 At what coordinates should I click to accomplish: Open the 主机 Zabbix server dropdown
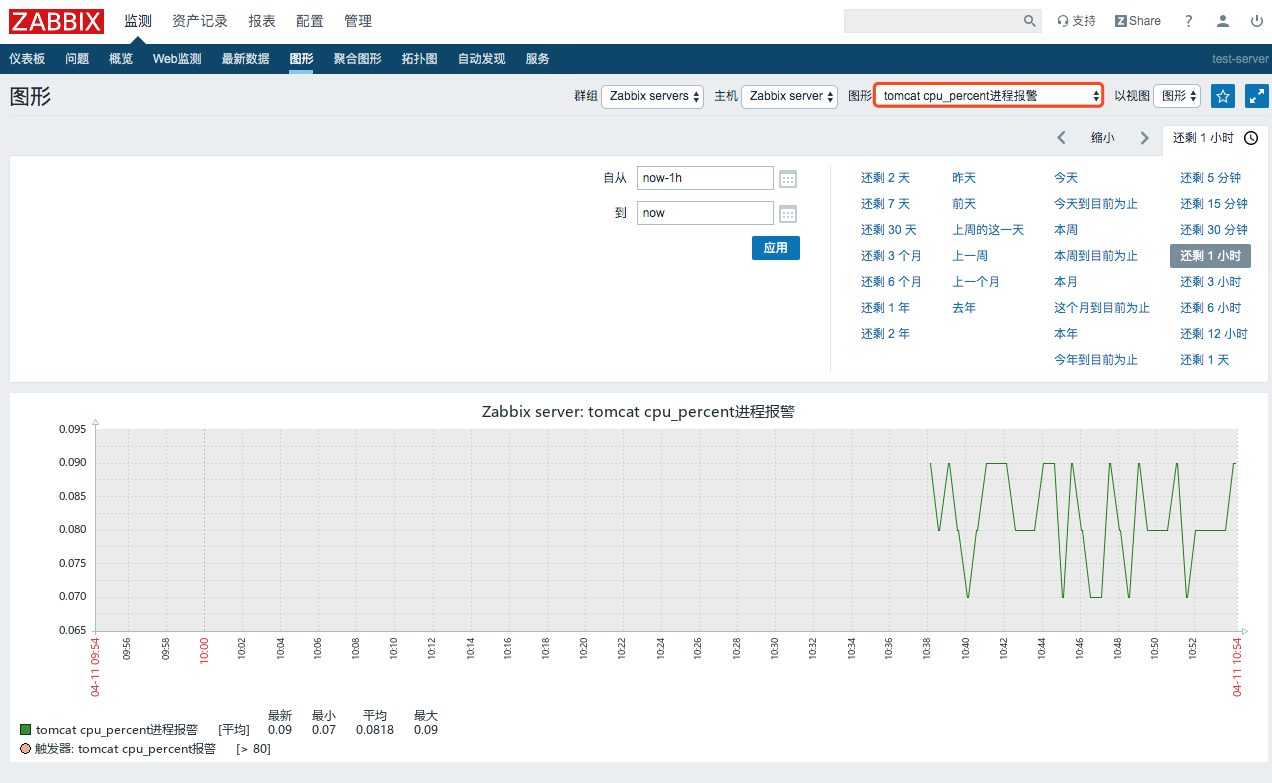(789, 96)
